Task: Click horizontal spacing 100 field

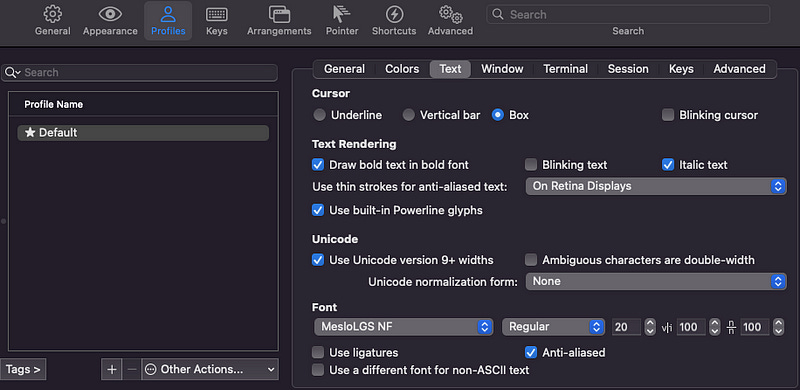Action: click(691, 327)
